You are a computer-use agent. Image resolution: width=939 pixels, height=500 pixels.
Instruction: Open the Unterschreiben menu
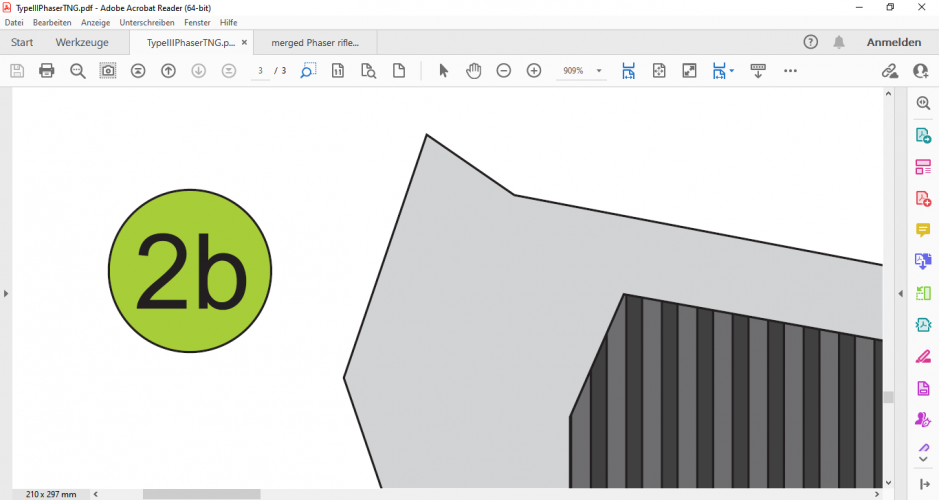click(x=147, y=22)
